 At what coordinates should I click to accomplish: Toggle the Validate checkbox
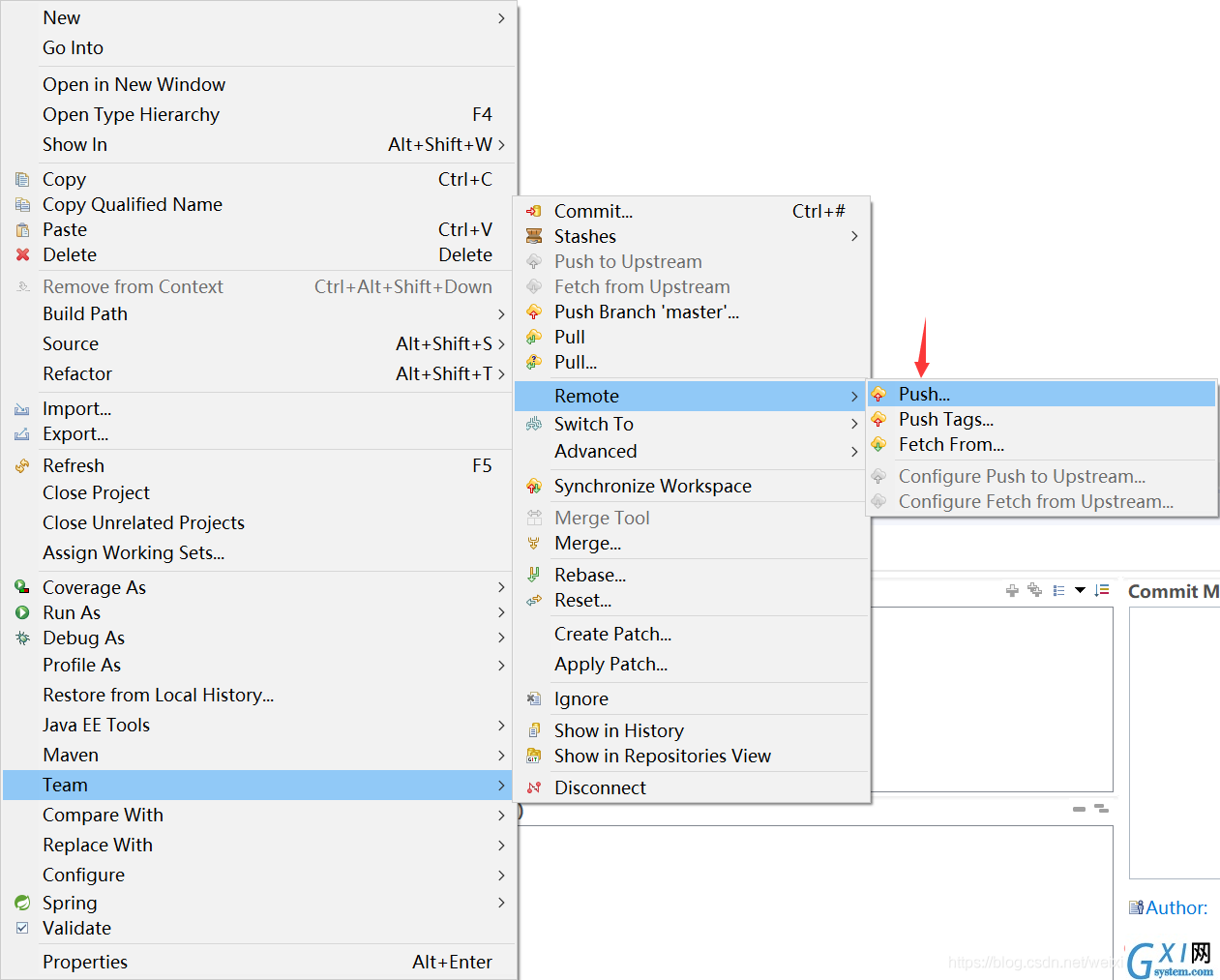click(22, 928)
